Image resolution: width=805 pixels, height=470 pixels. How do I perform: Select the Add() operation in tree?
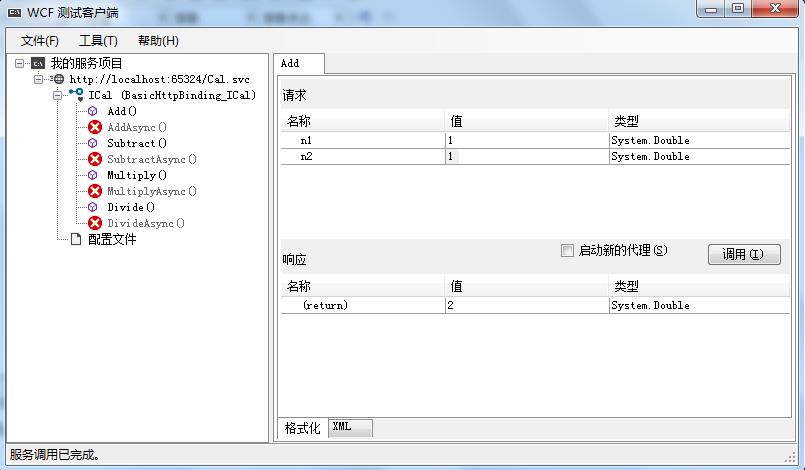[122, 111]
